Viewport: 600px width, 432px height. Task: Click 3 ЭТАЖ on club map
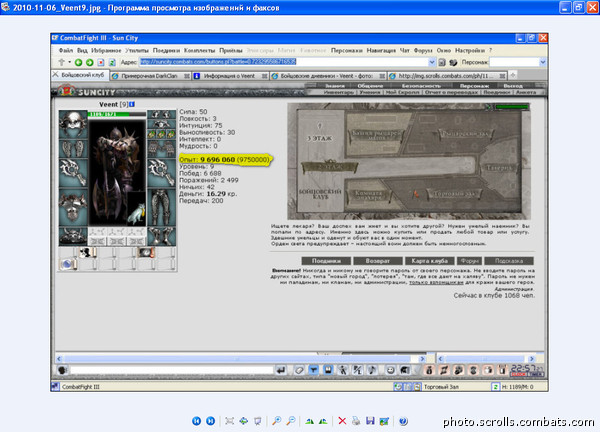pos(319,138)
